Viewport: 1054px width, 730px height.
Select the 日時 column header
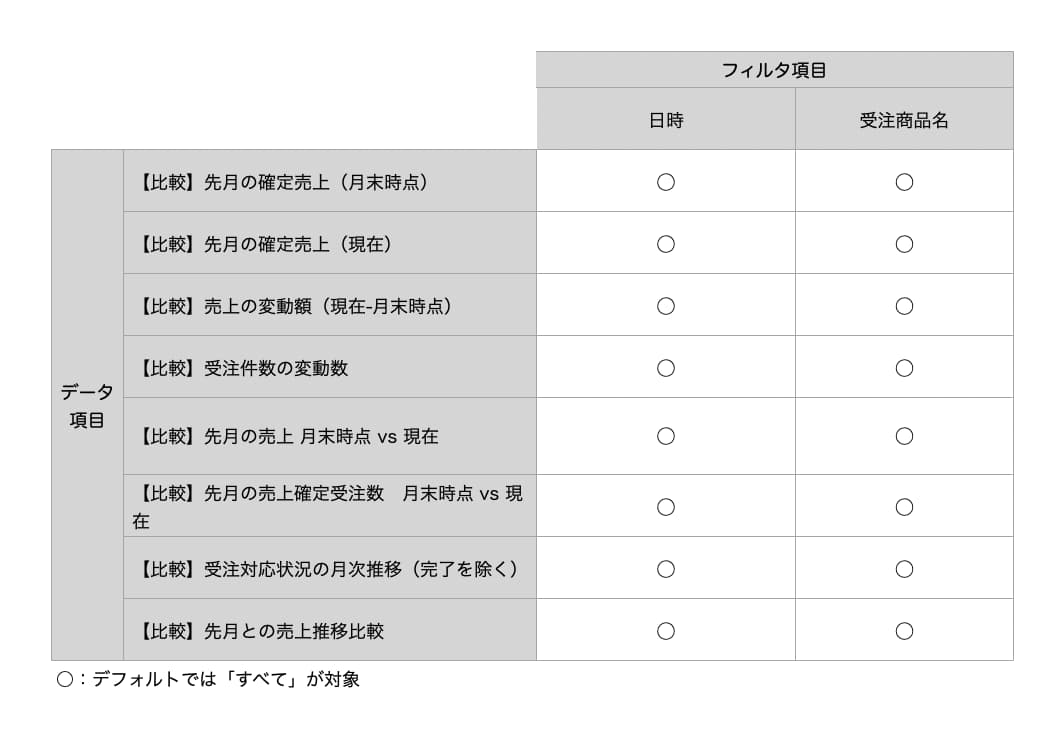coord(665,119)
